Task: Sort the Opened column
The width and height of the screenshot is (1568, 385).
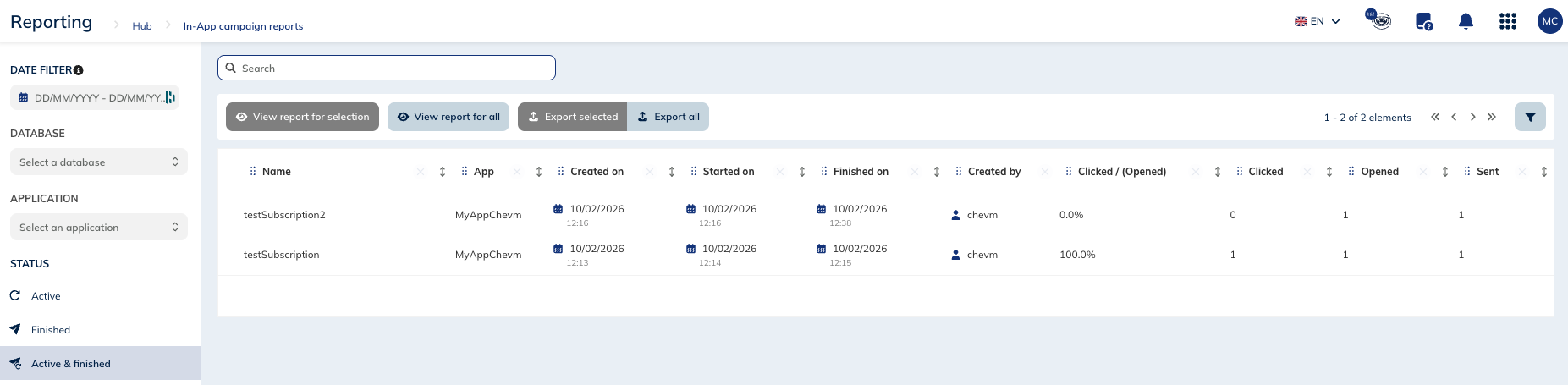Action: point(1445,172)
